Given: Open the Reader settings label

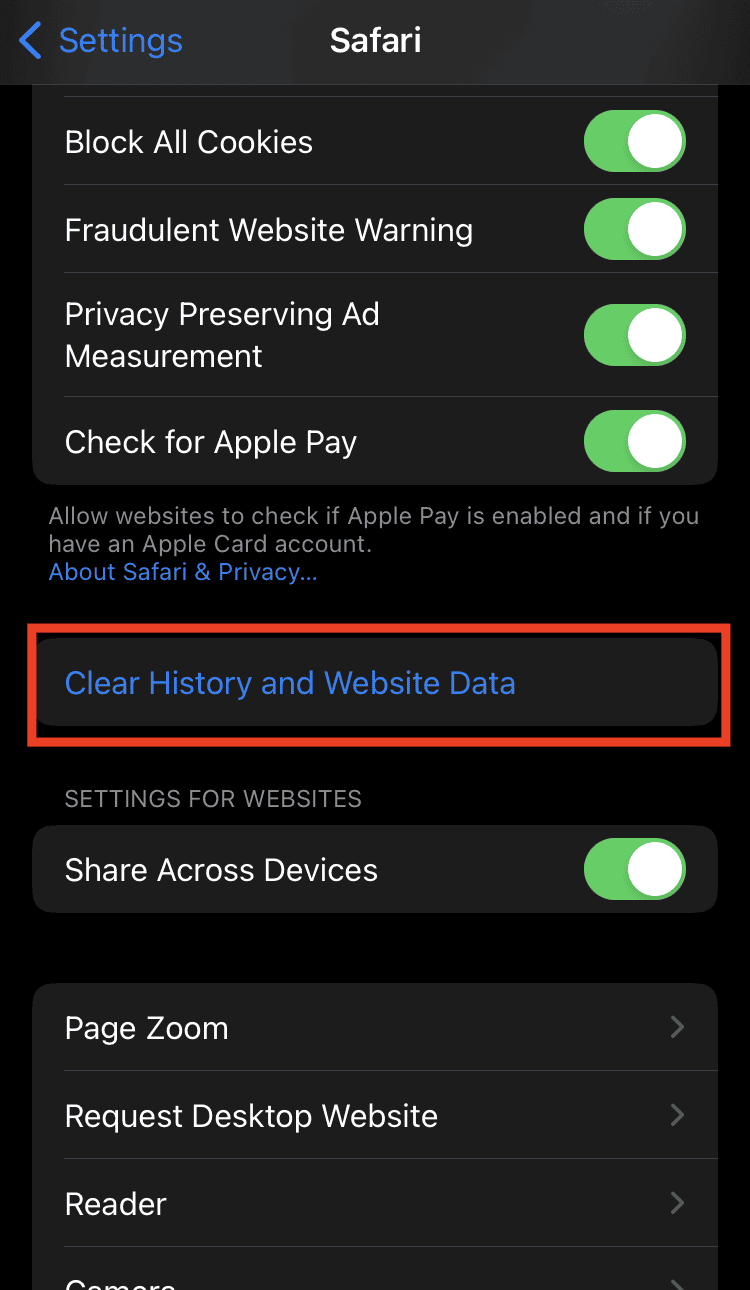Looking at the screenshot, I should pos(116,1204).
